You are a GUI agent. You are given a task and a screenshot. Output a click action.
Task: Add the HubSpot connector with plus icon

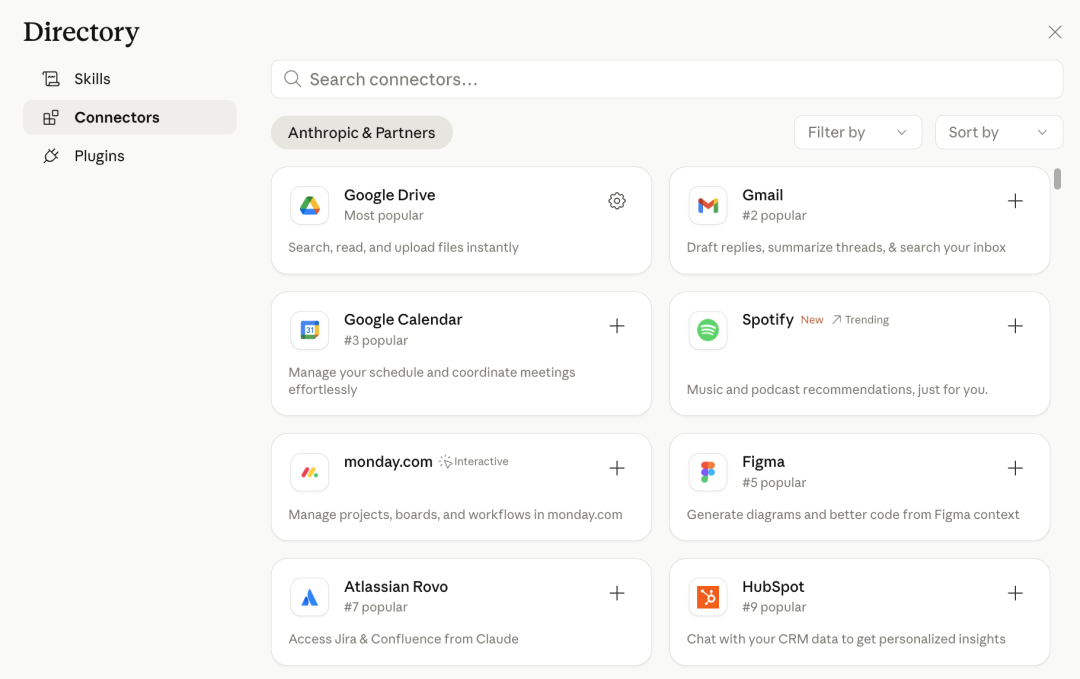point(1015,593)
